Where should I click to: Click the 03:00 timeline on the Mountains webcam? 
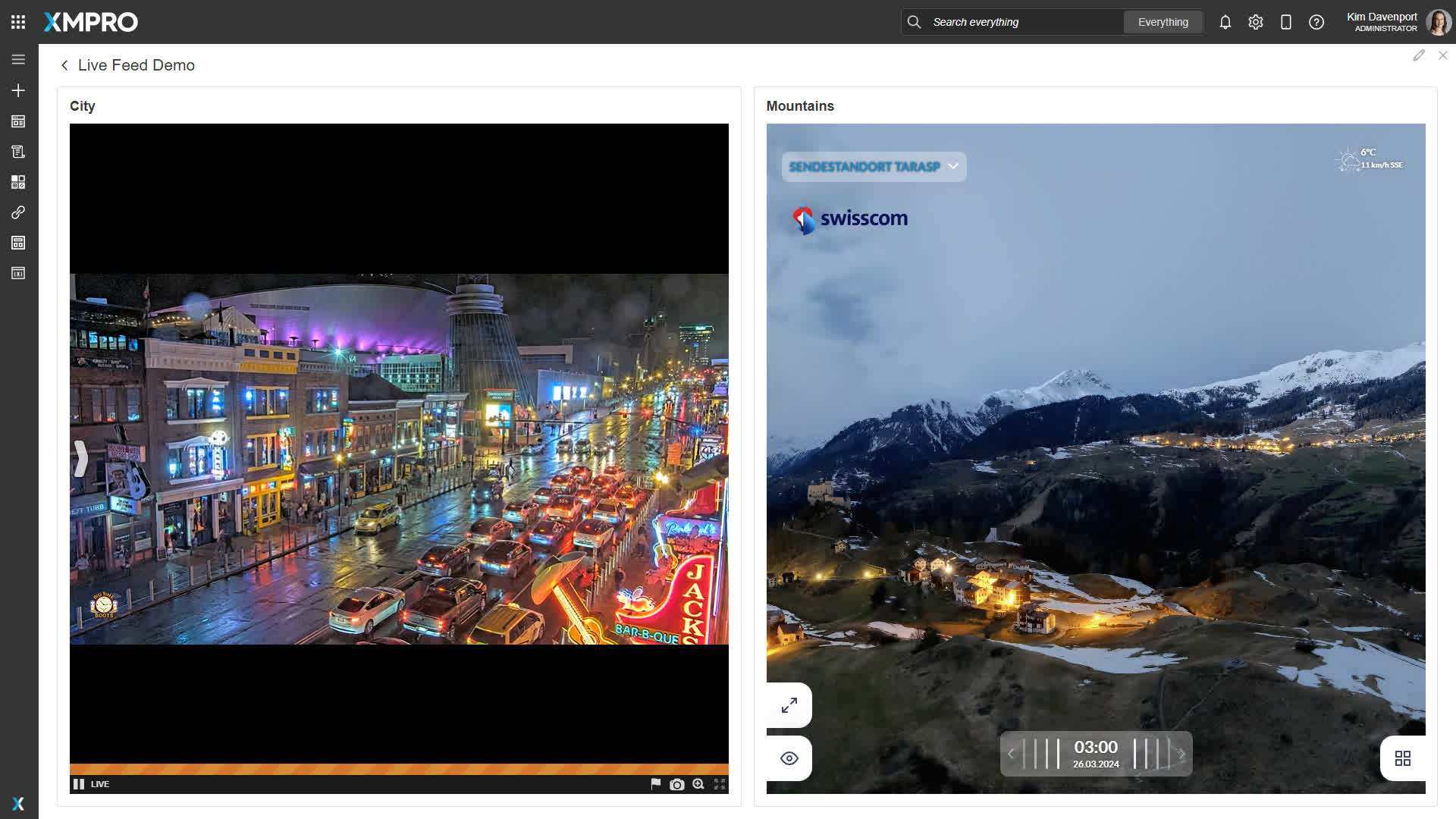(x=1096, y=754)
